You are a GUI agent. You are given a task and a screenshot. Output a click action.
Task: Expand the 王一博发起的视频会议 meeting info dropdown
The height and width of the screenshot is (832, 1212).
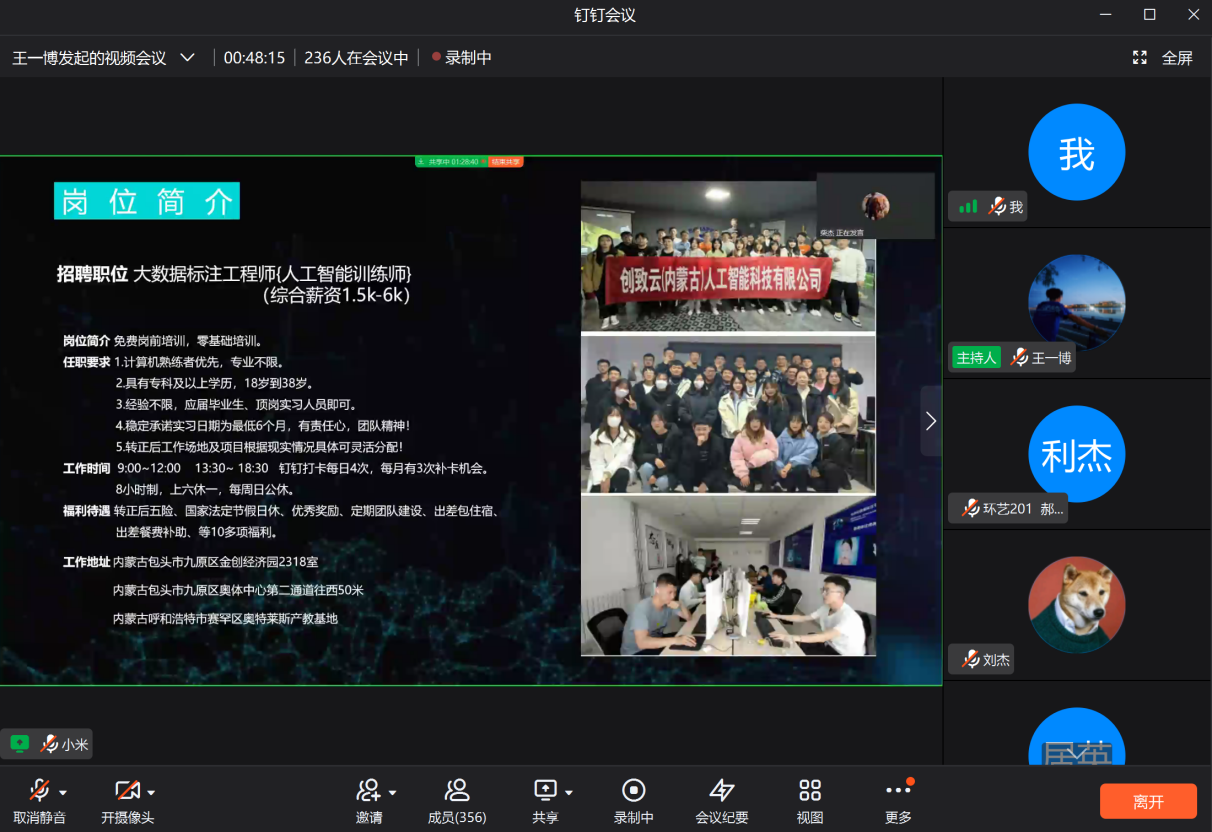click(x=187, y=58)
